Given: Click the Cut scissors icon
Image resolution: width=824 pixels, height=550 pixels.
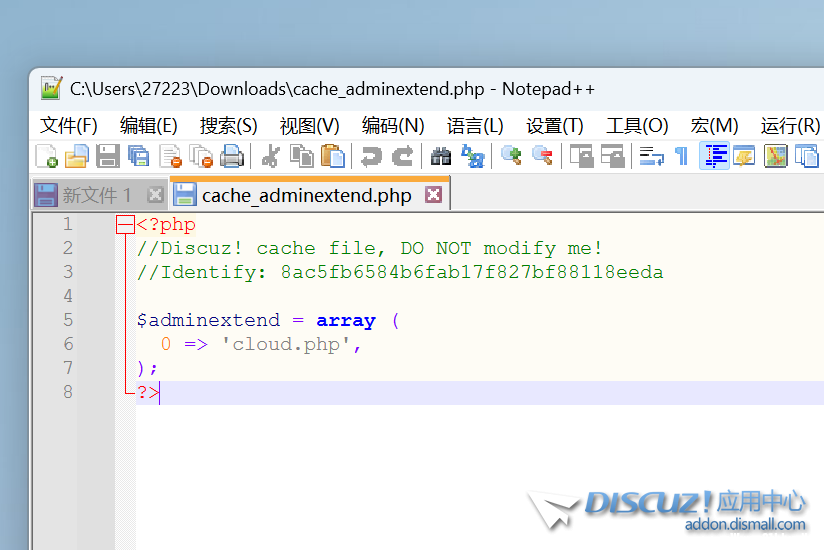Looking at the screenshot, I should coord(270,156).
